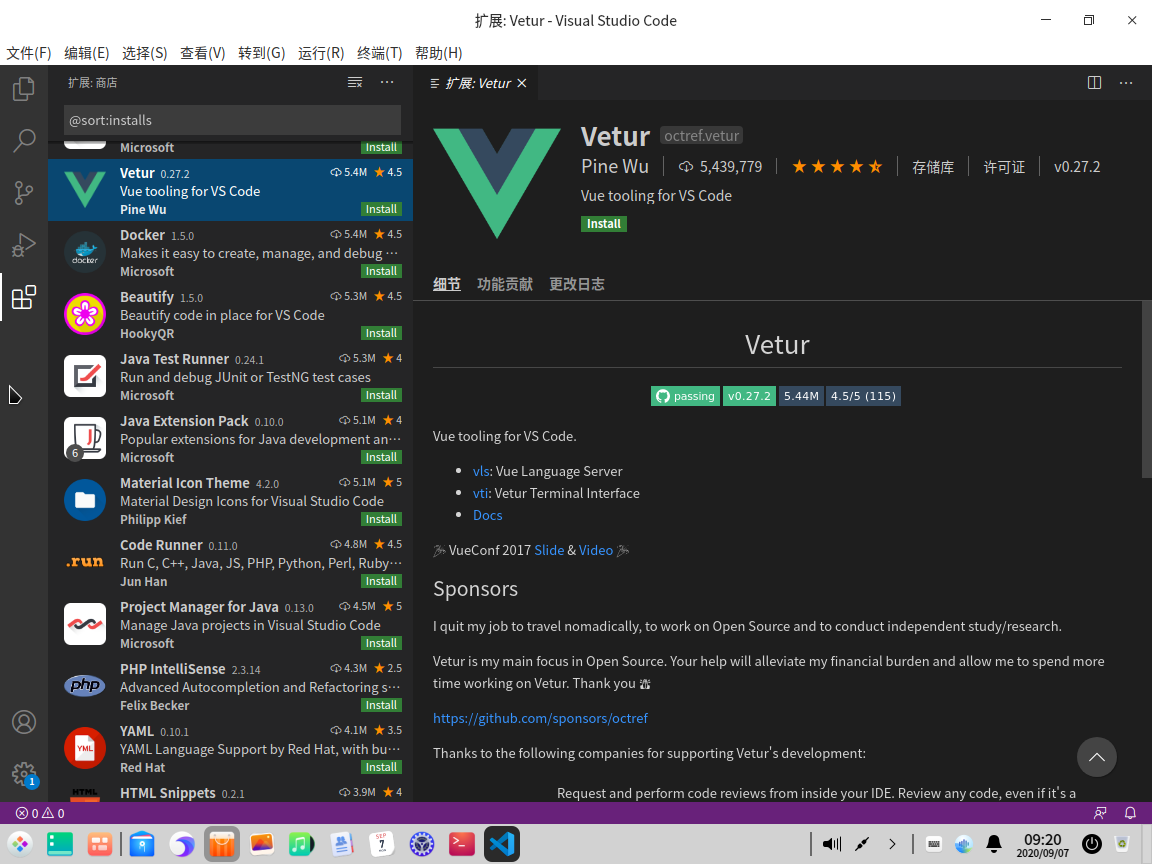1152x864 pixels.
Task: Clear extensions search results icon
Action: tap(355, 82)
